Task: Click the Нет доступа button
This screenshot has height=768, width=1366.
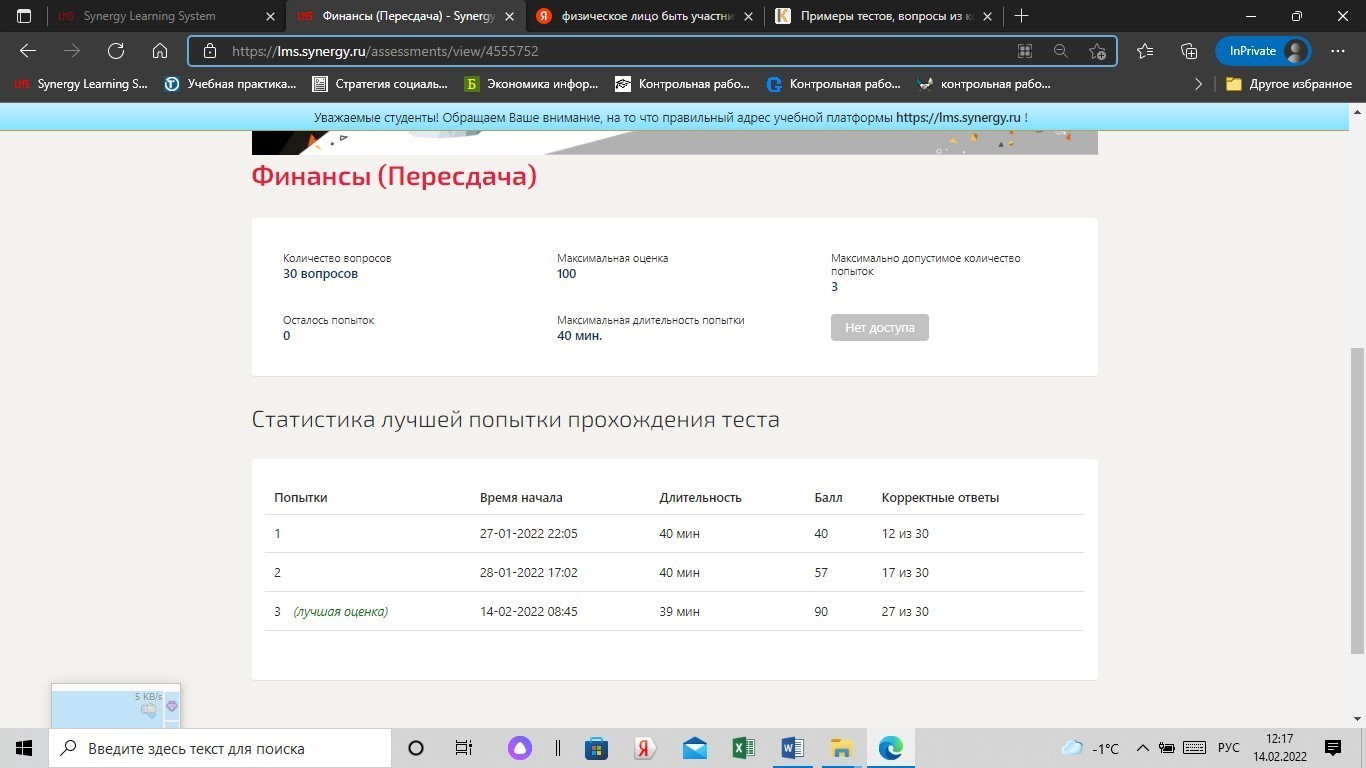Action: click(x=880, y=328)
